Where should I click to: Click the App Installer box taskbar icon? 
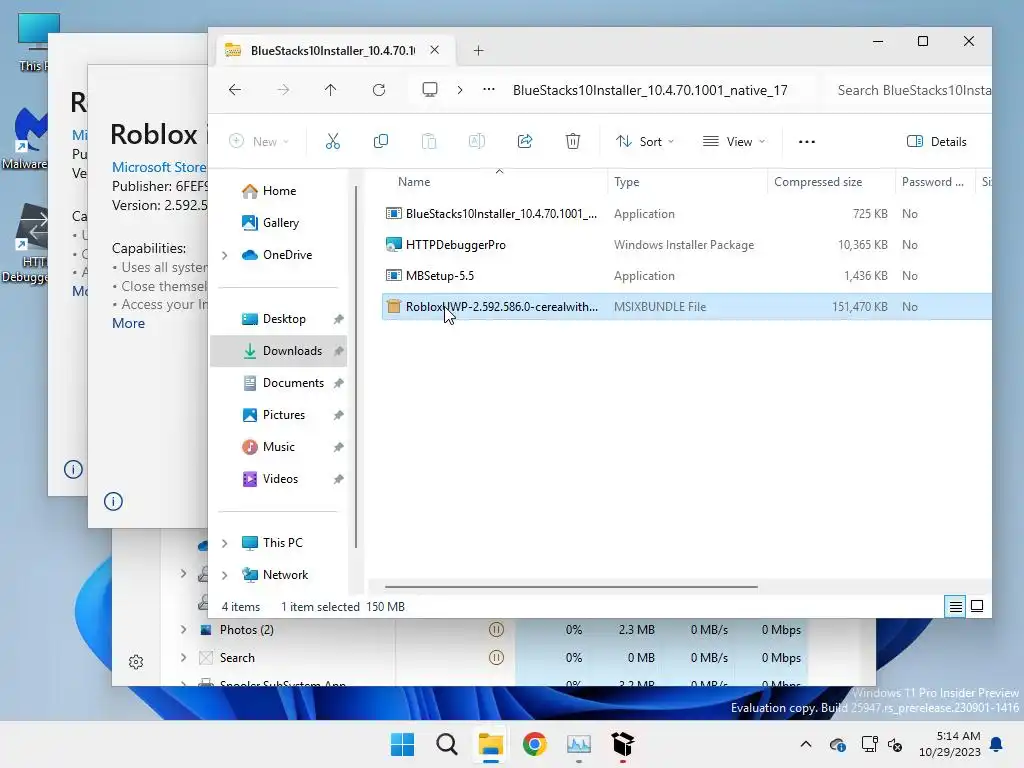point(622,744)
